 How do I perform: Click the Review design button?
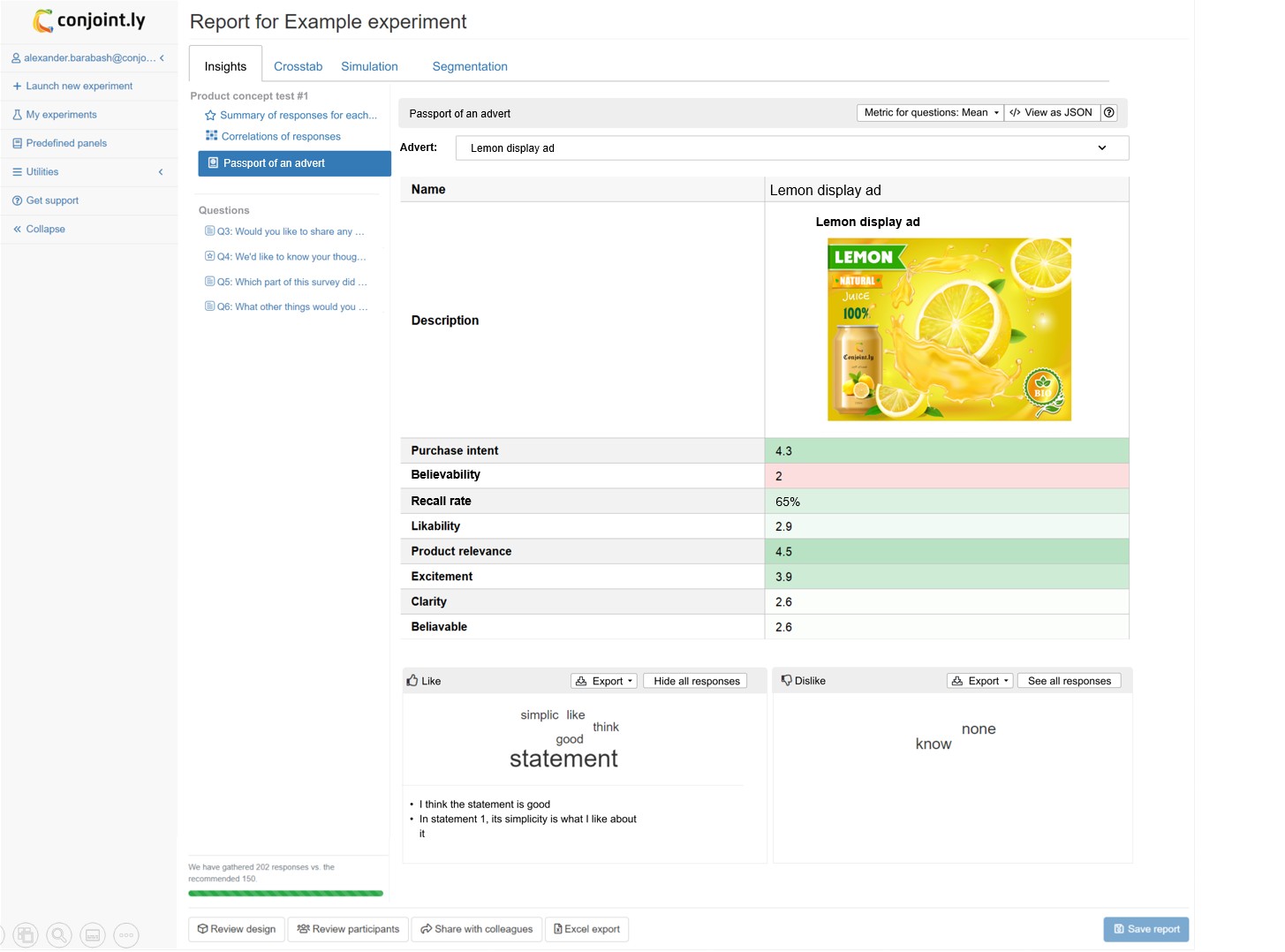[237, 929]
